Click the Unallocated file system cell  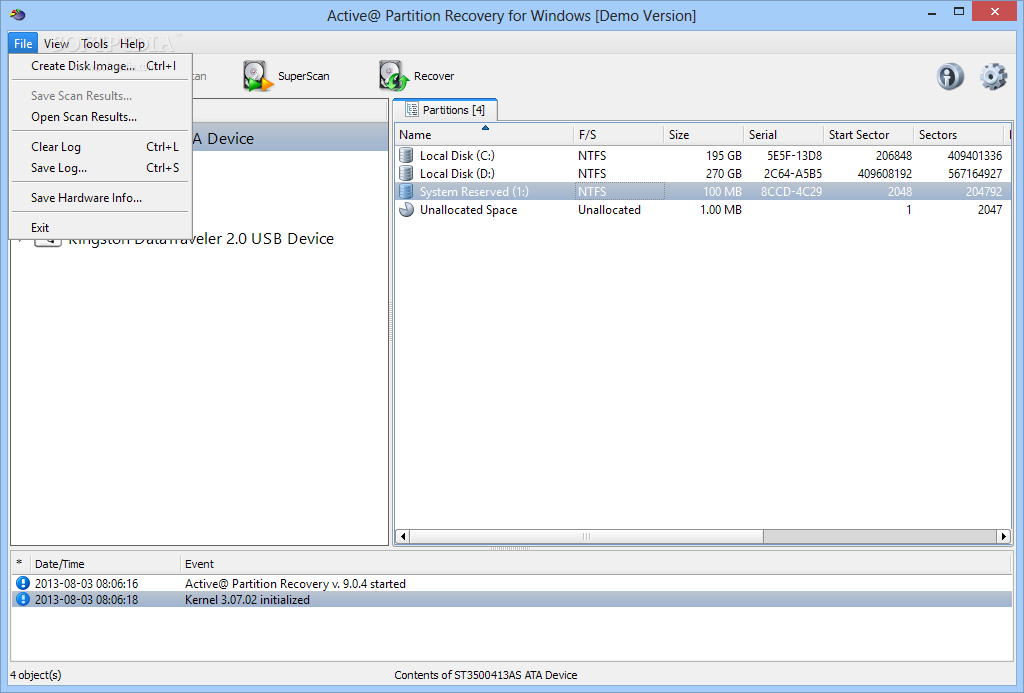click(x=609, y=210)
